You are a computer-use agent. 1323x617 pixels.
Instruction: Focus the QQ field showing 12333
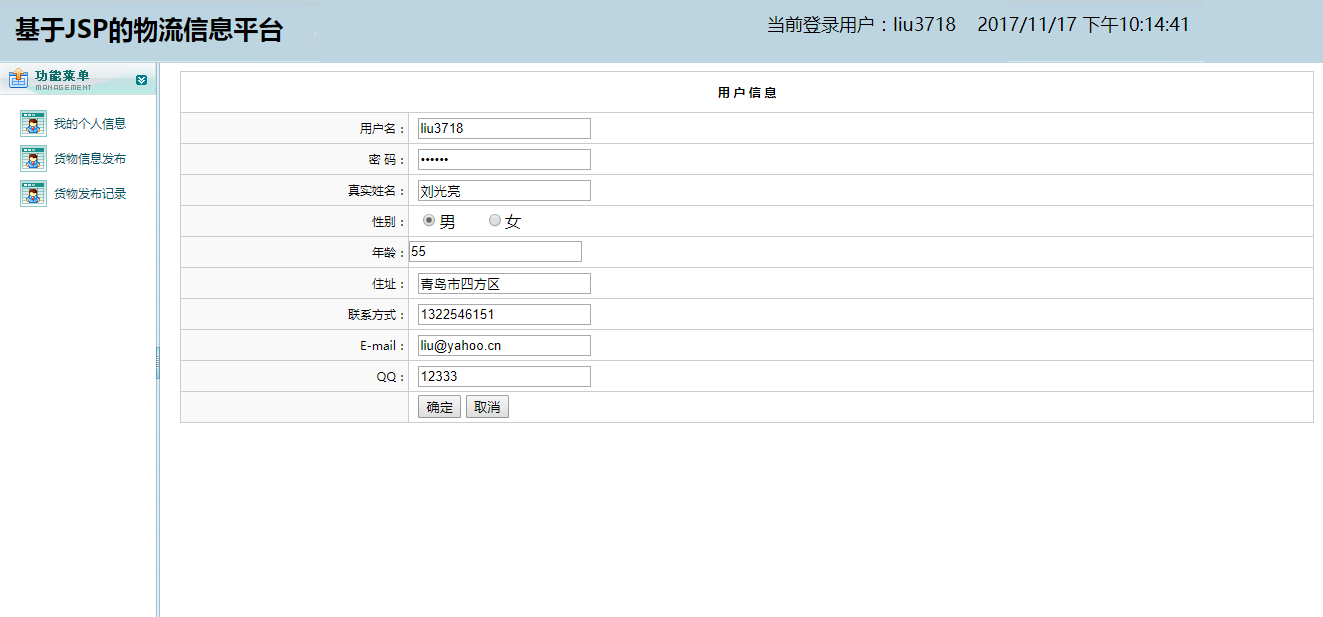point(504,376)
